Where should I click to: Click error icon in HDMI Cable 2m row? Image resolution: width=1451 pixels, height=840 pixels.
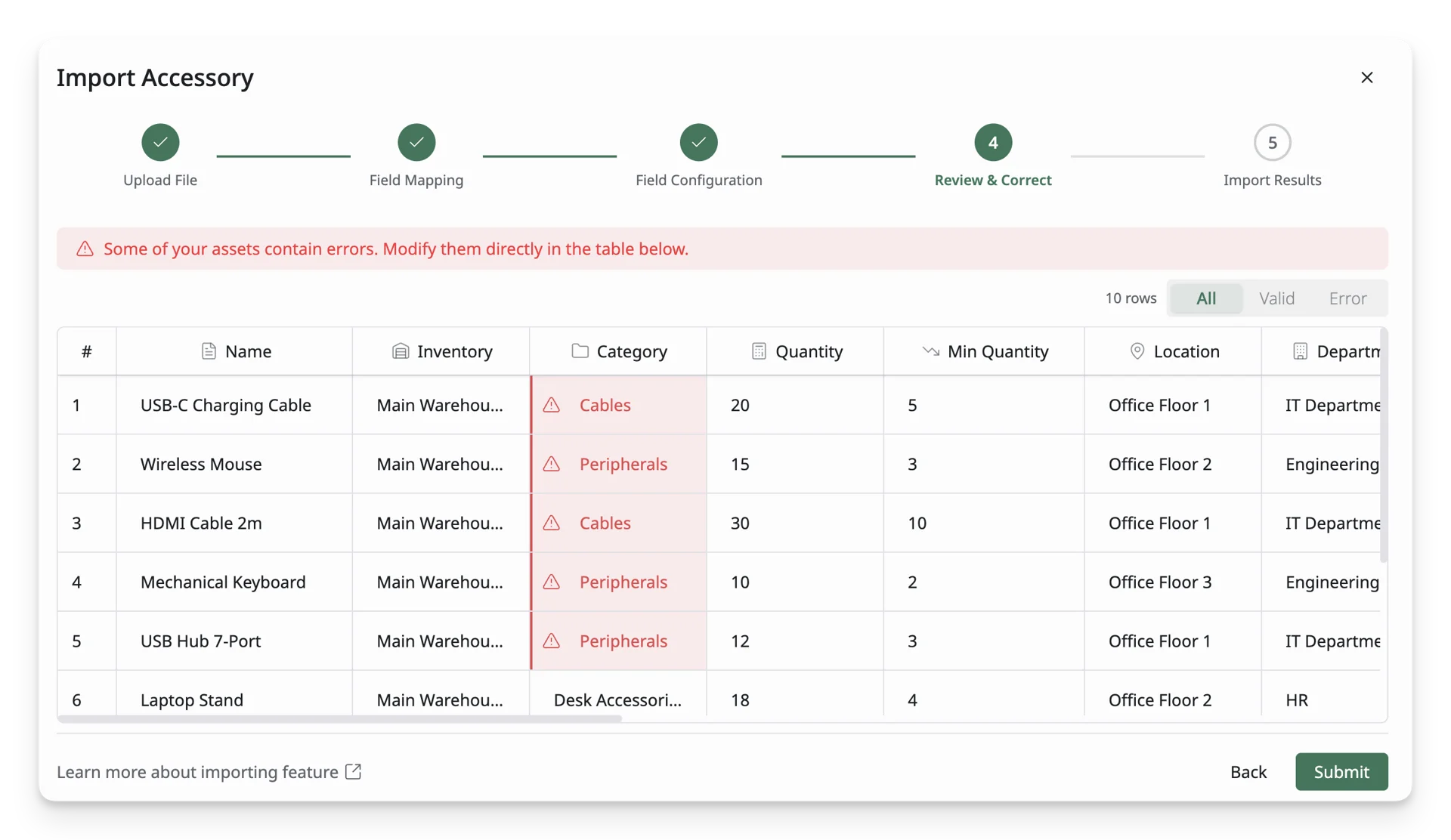552,523
